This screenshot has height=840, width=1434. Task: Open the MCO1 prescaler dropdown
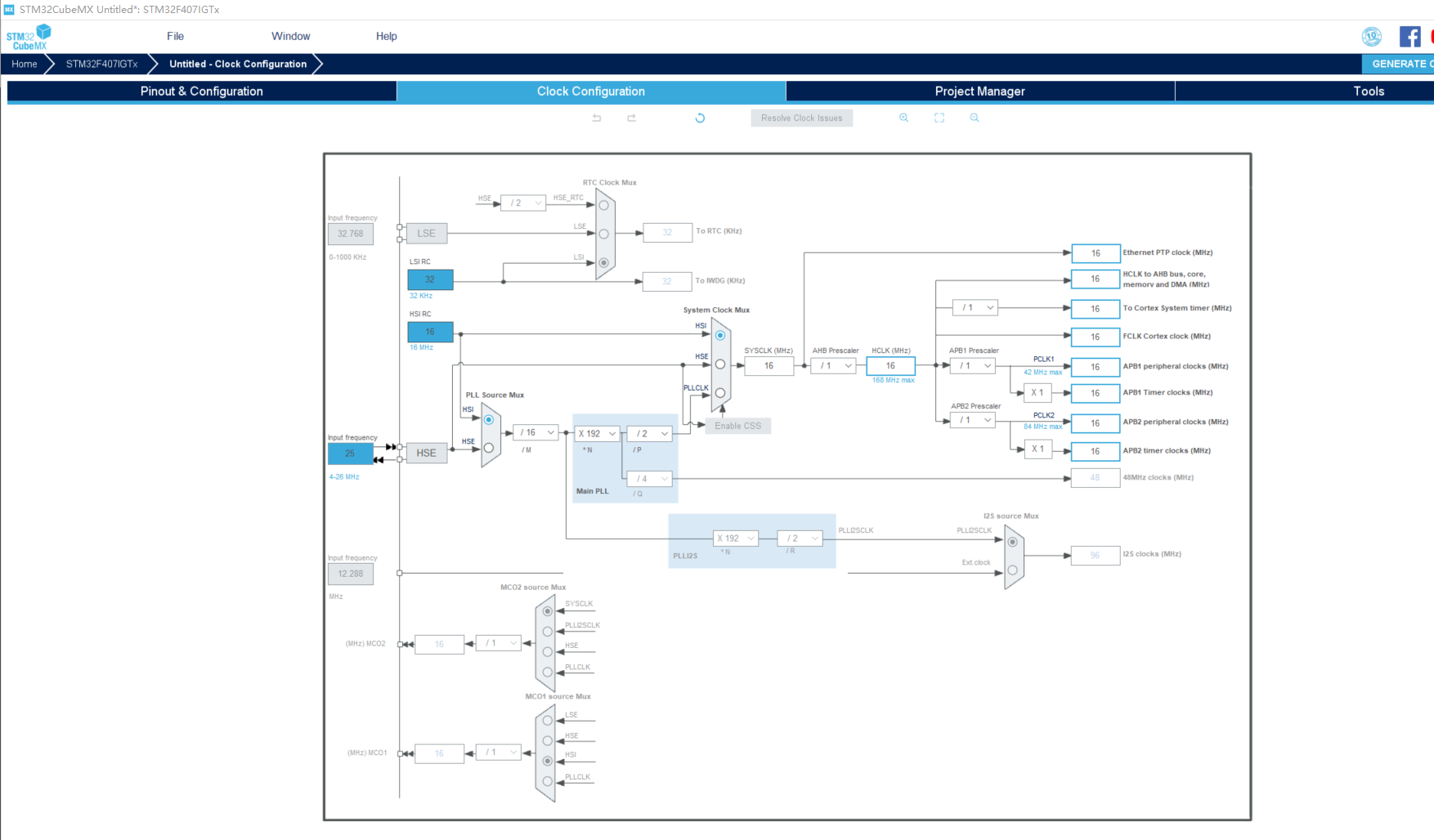[498, 753]
